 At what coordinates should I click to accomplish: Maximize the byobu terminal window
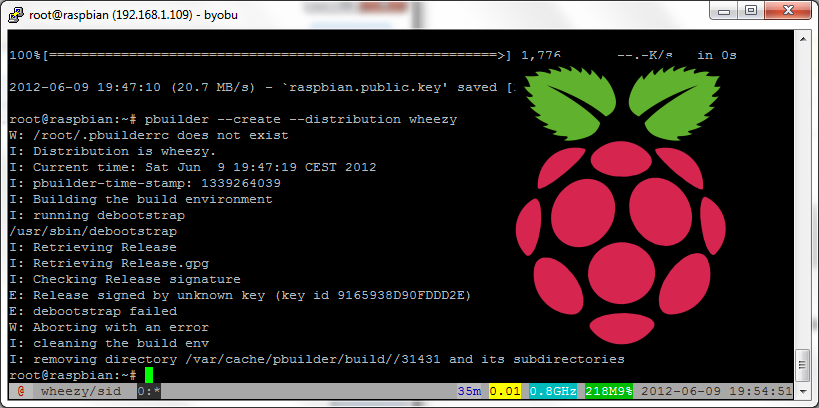click(x=751, y=10)
